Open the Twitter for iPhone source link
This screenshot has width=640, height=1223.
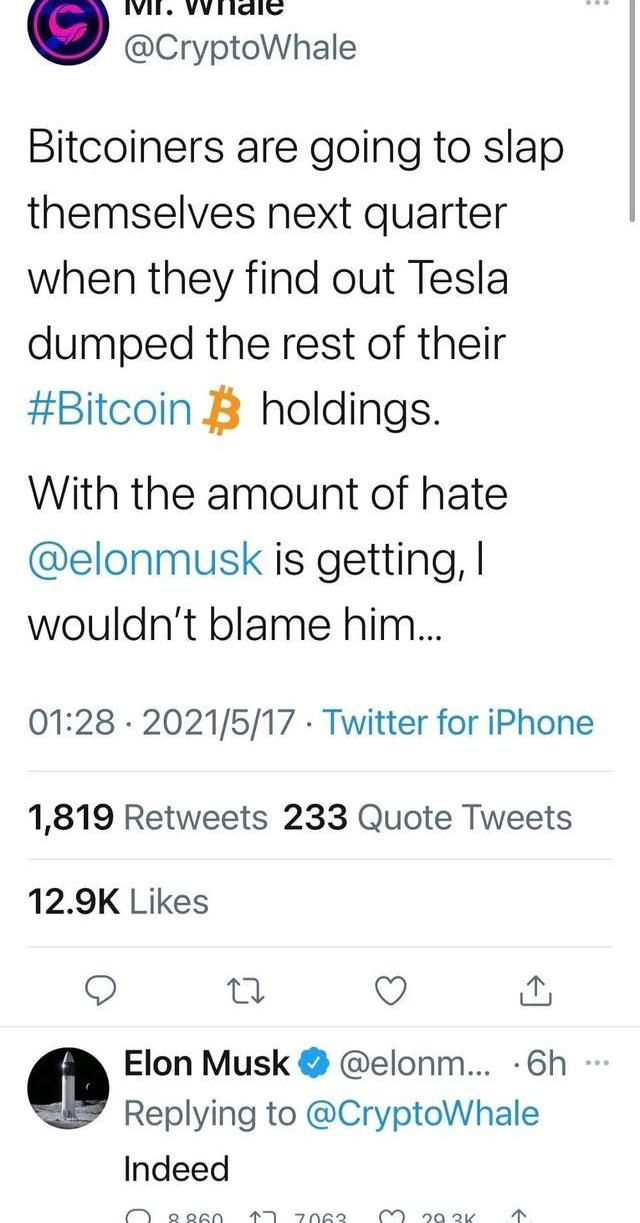coord(458,722)
